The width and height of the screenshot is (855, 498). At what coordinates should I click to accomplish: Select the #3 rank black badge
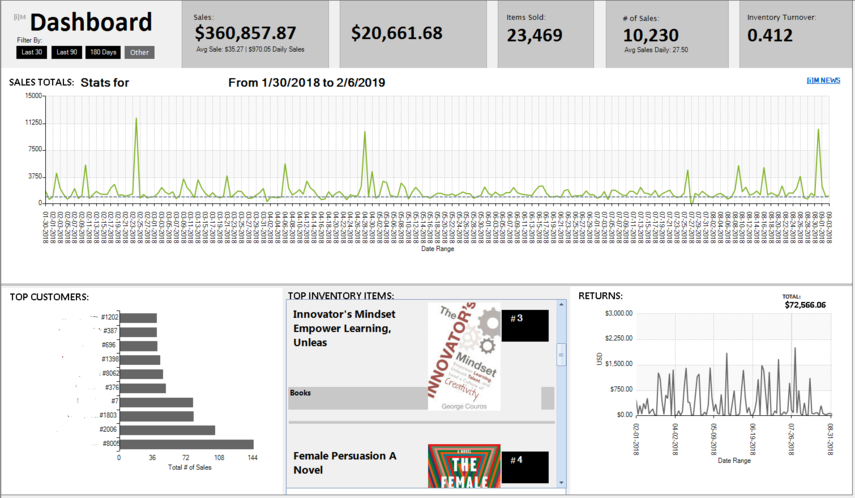(525, 326)
